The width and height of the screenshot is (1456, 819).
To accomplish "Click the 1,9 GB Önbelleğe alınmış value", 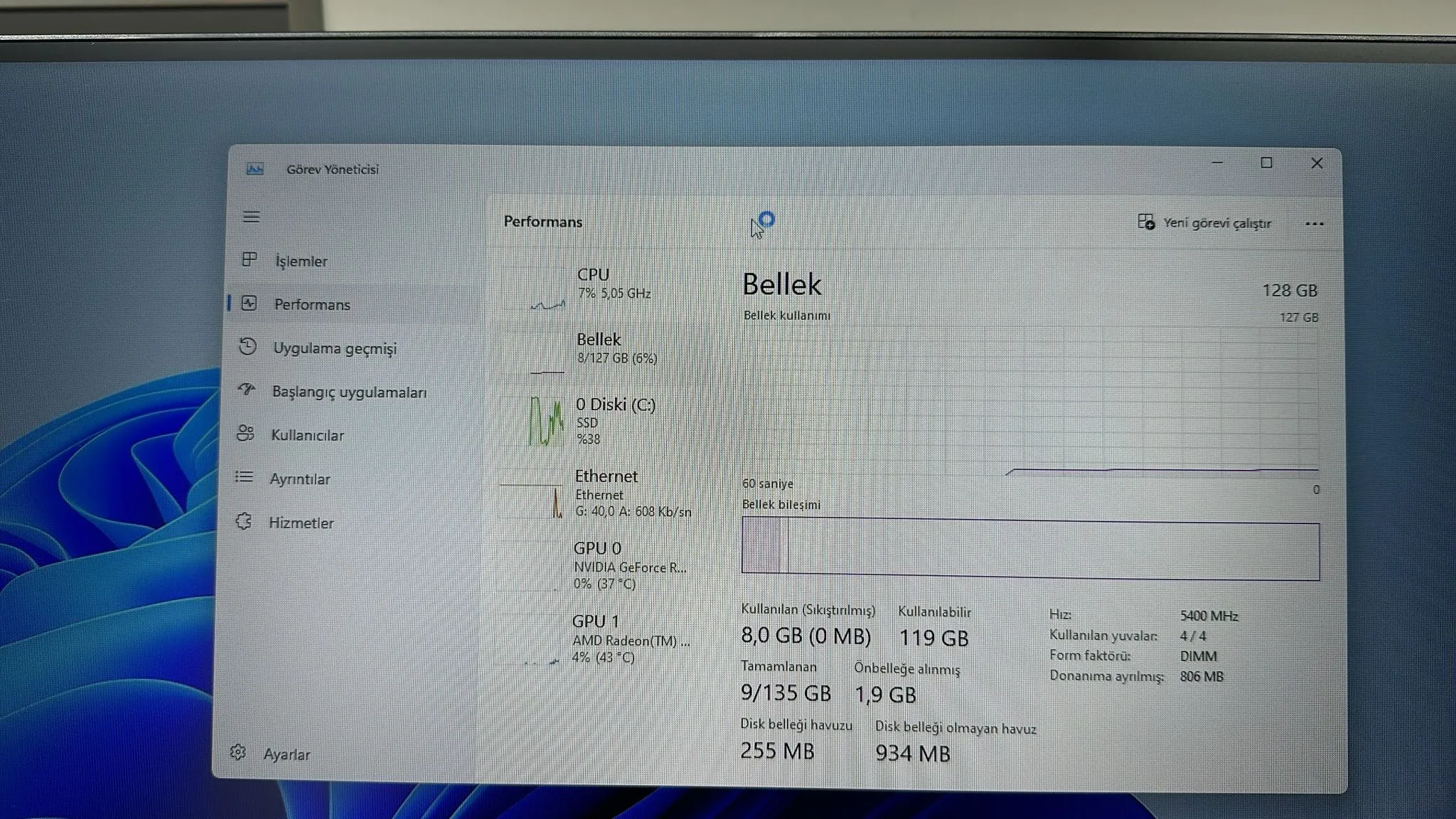I will point(885,694).
